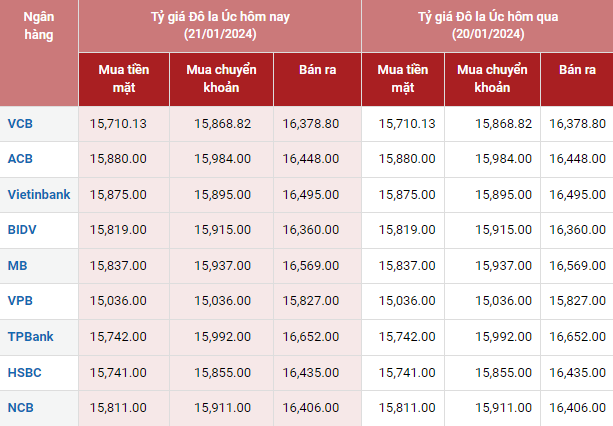Select the NCB bank link
The height and width of the screenshot is (426, 613).
coord(20,408)
